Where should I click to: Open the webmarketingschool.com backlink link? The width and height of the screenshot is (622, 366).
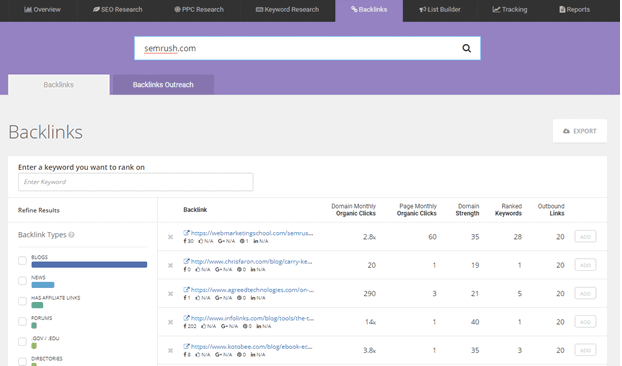248,233
